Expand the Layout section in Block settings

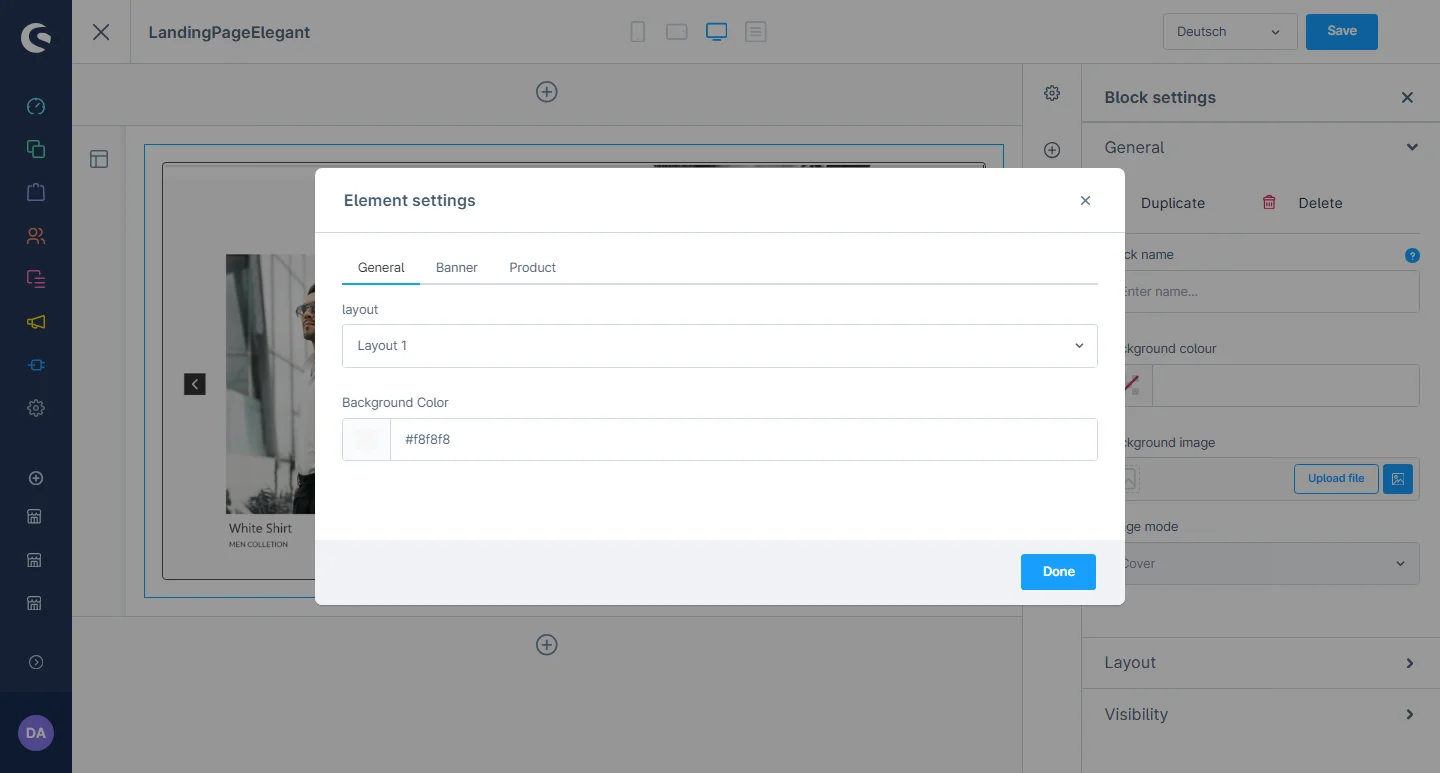1260,663
